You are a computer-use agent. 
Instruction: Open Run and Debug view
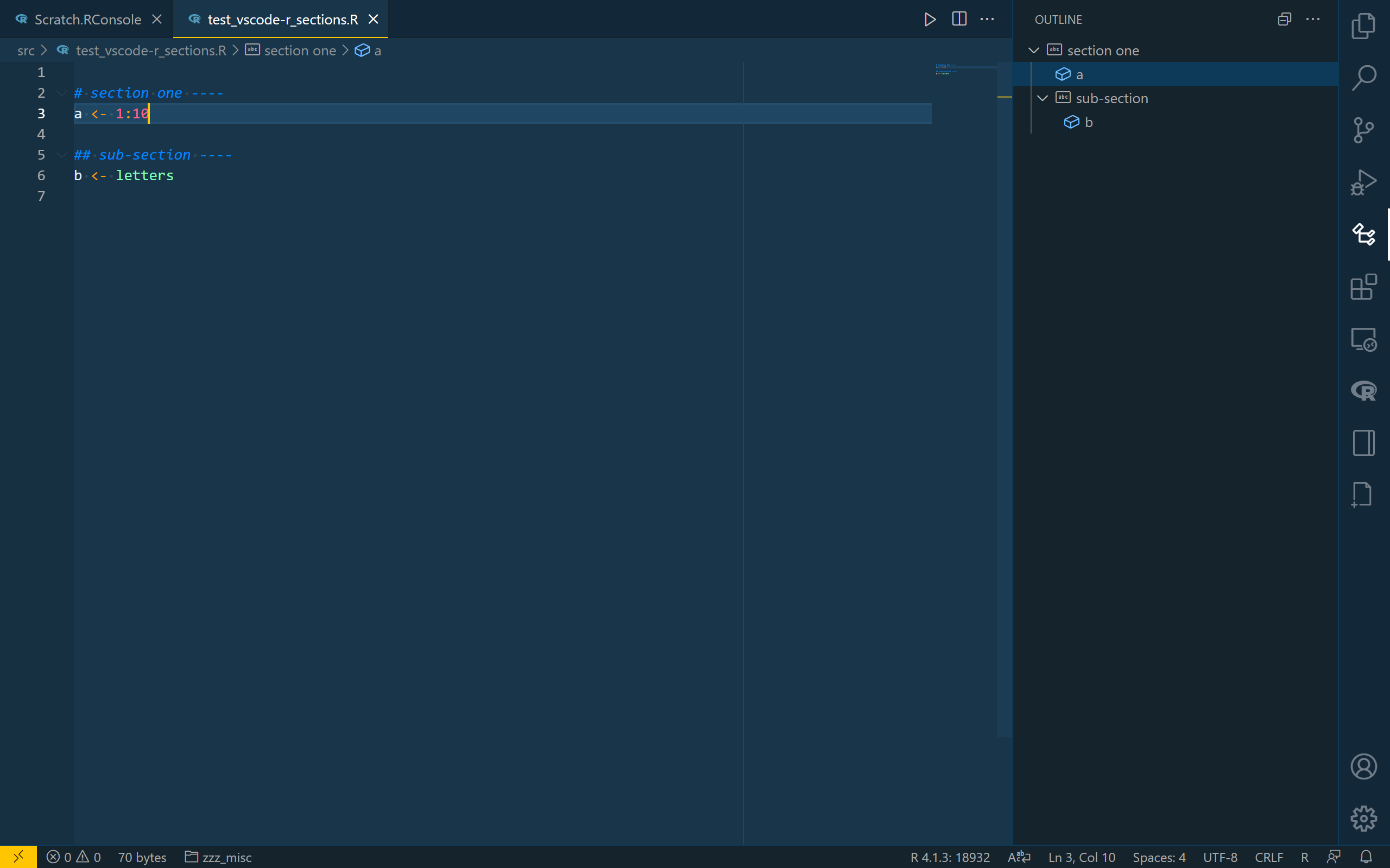[1363, 182]
